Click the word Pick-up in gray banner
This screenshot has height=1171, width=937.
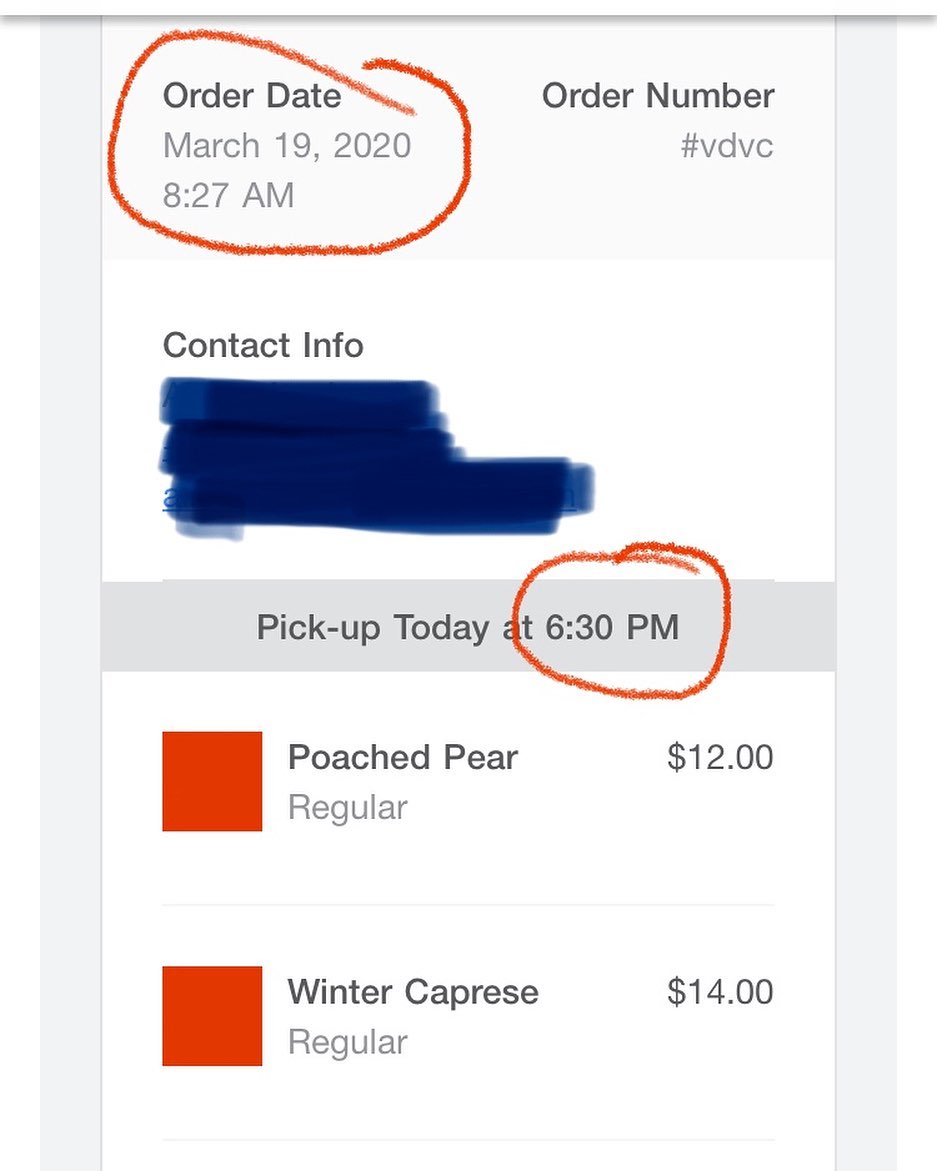pos(319,628)
